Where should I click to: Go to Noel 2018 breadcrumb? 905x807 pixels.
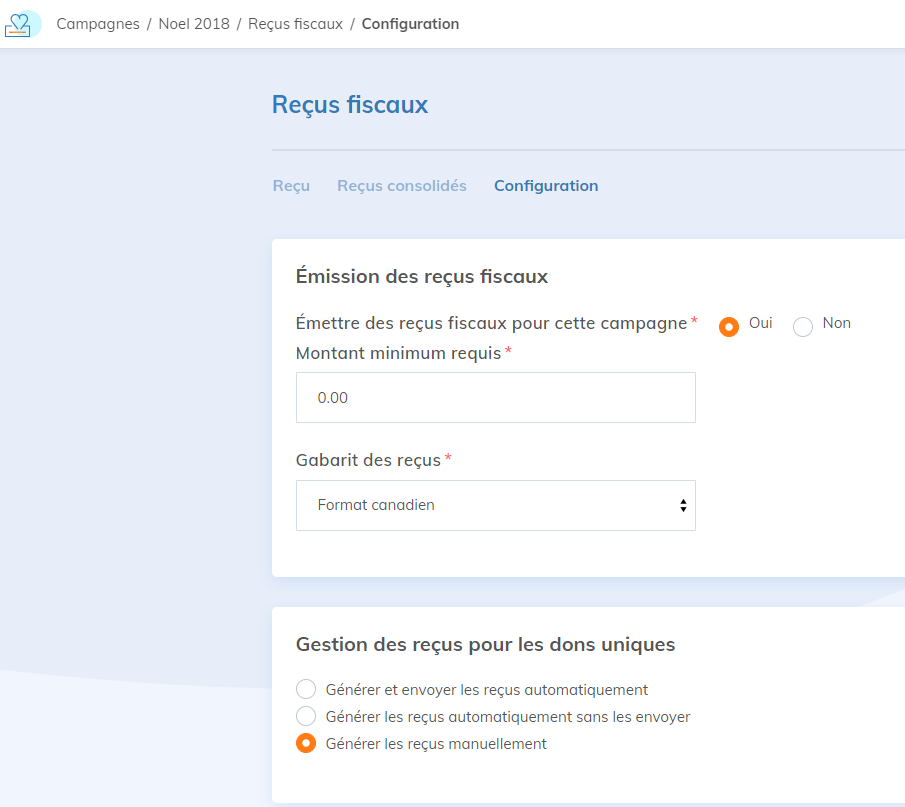(x=194, y=24)
